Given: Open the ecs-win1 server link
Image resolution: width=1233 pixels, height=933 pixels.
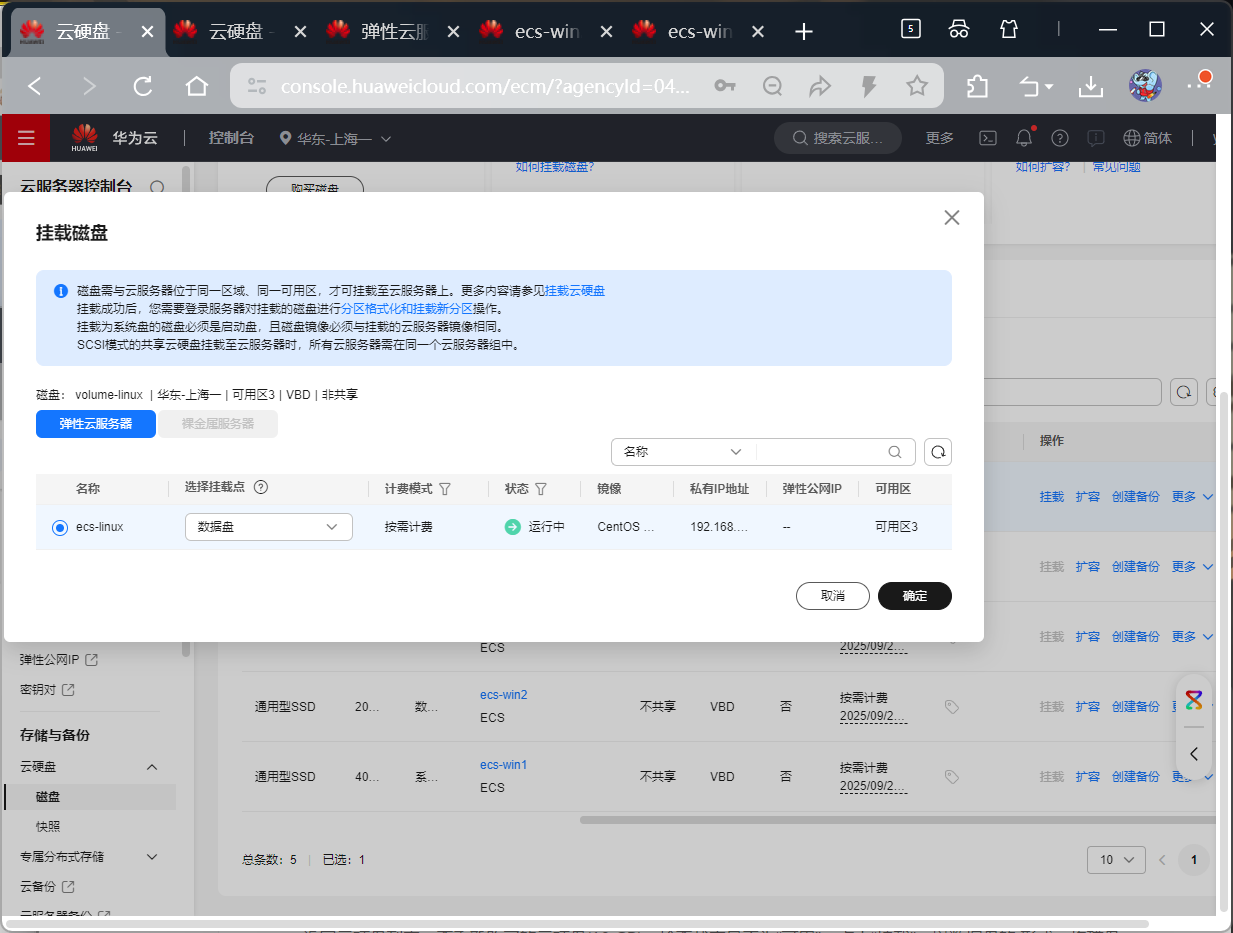Looking at the screenshot, I should tap(504, 765).
